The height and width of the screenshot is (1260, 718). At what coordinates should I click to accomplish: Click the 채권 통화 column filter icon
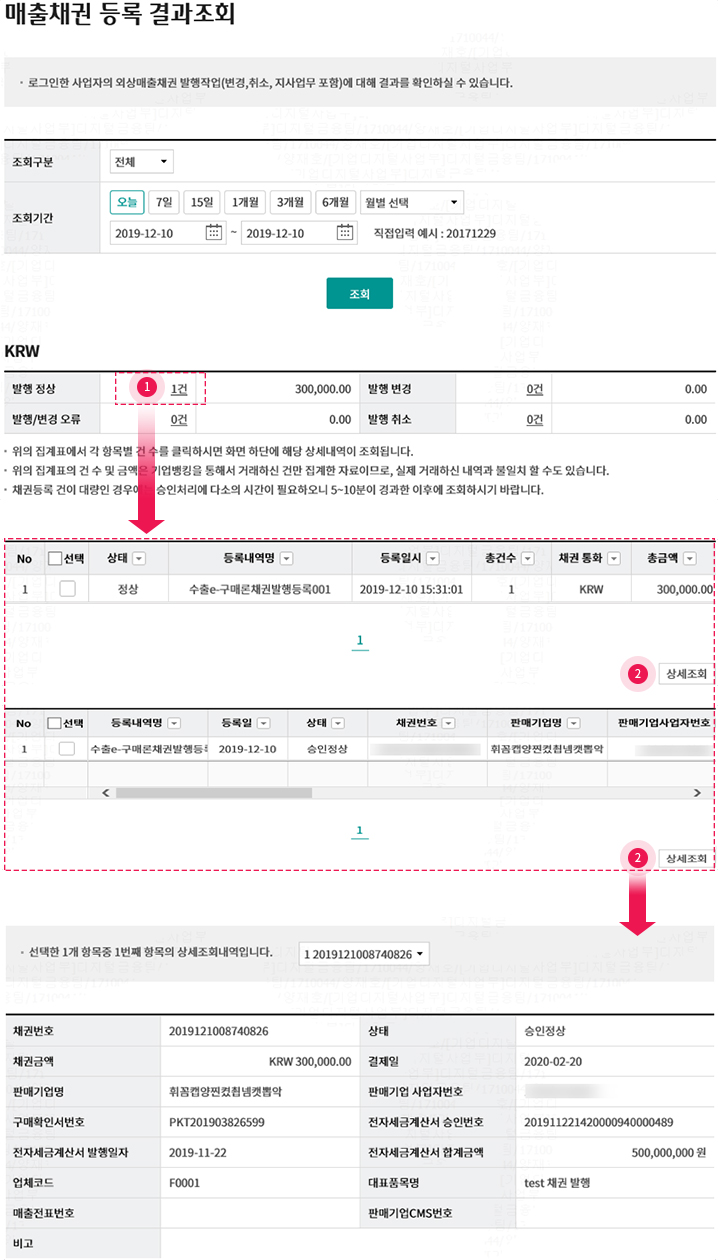pyautogui.click(x=614, y=559)
